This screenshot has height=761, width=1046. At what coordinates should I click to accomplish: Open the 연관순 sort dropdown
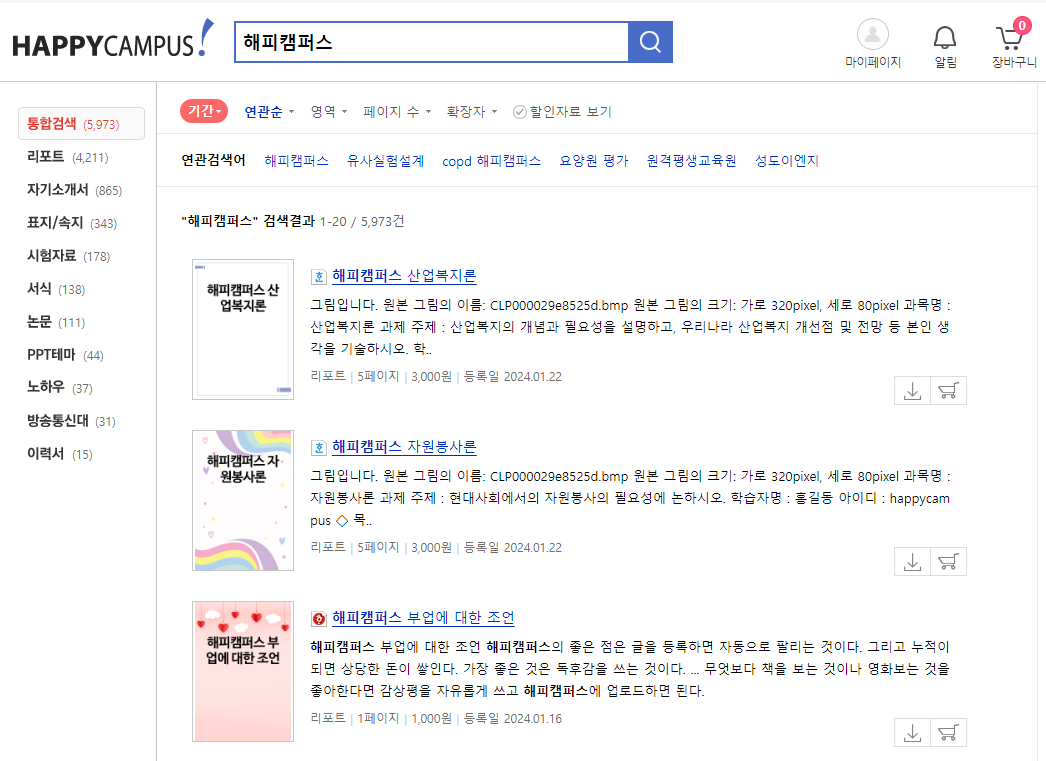pyautogui.click(x=268, y=111)
